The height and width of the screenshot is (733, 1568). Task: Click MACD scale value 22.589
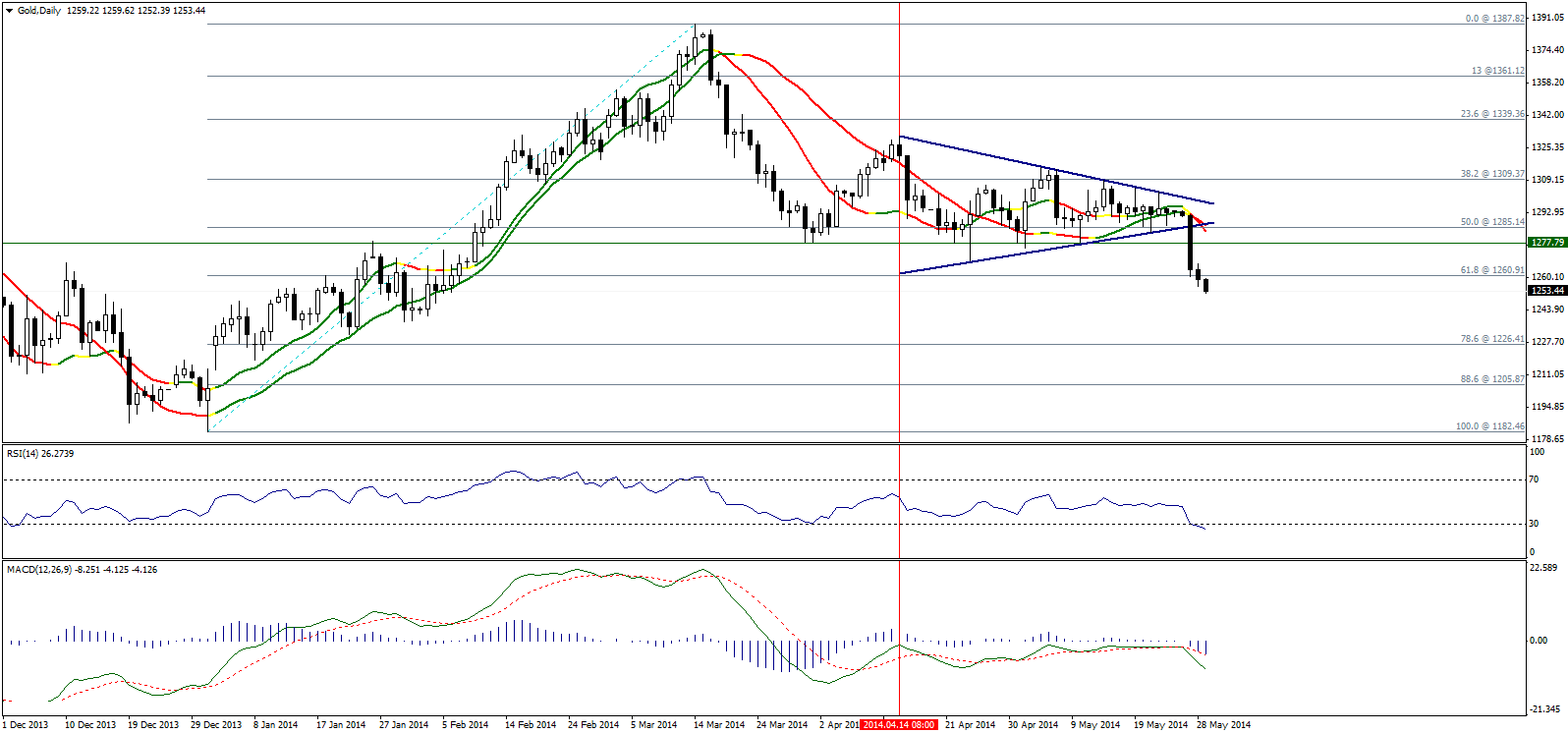click(1545, 568)
